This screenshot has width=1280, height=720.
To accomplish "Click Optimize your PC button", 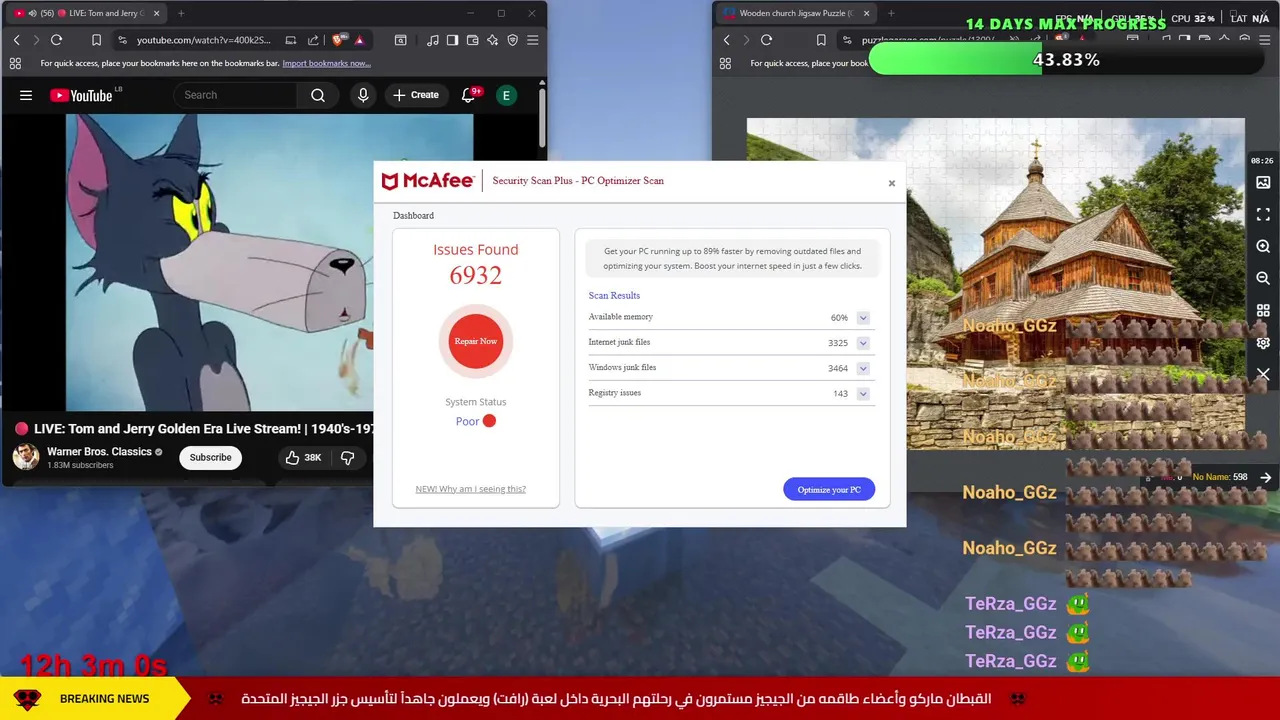I will (x=829, y=489).
